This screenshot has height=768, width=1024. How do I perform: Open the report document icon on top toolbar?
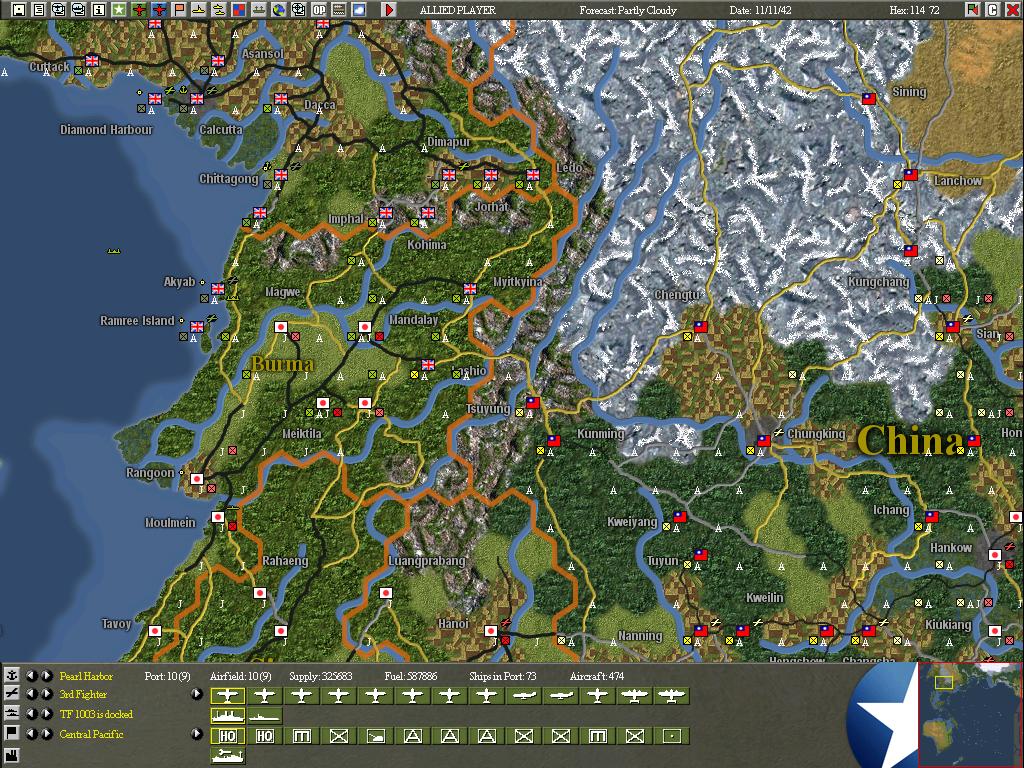[x=39, y=9]
